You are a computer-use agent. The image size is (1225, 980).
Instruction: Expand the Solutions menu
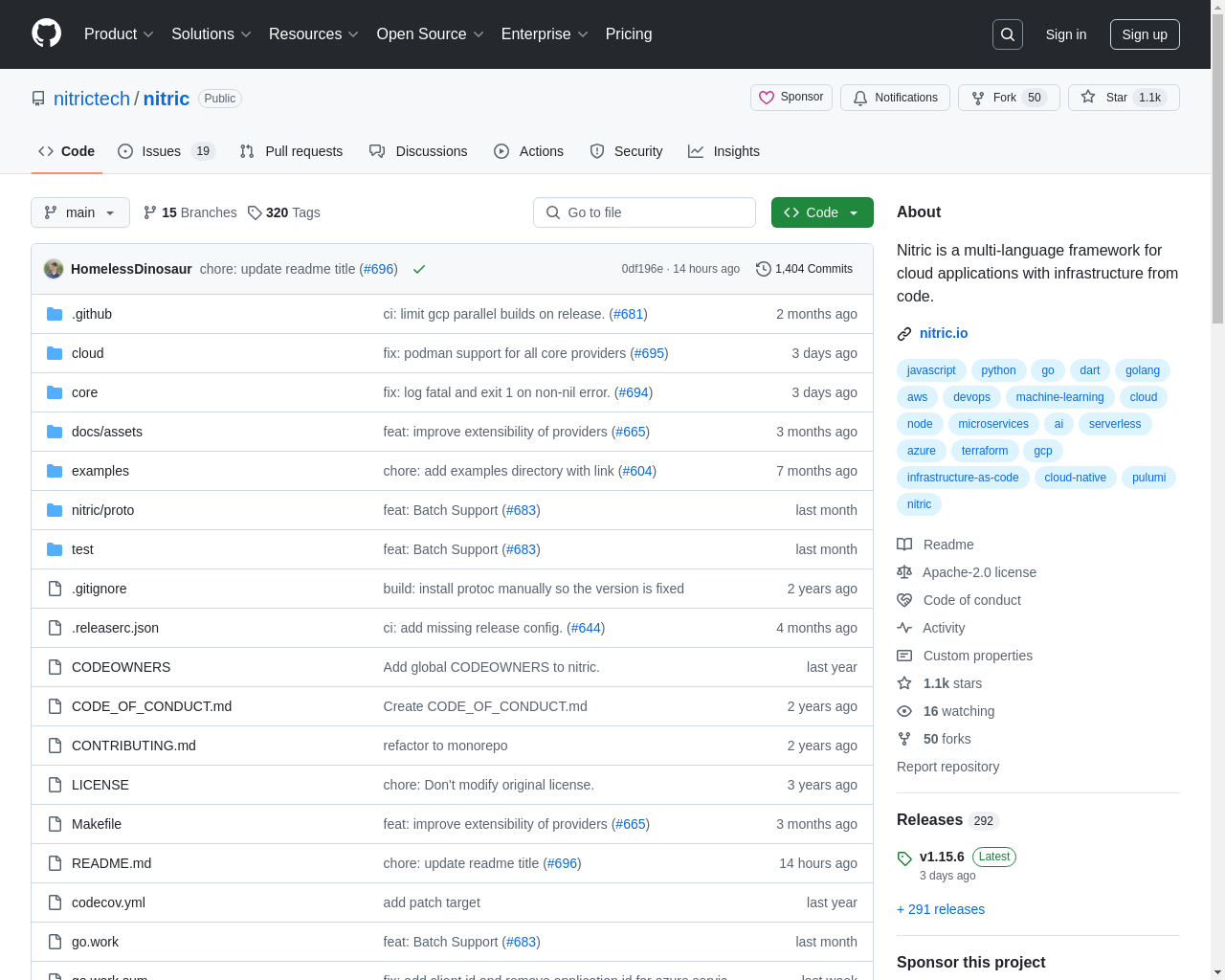tap(212, 34)
